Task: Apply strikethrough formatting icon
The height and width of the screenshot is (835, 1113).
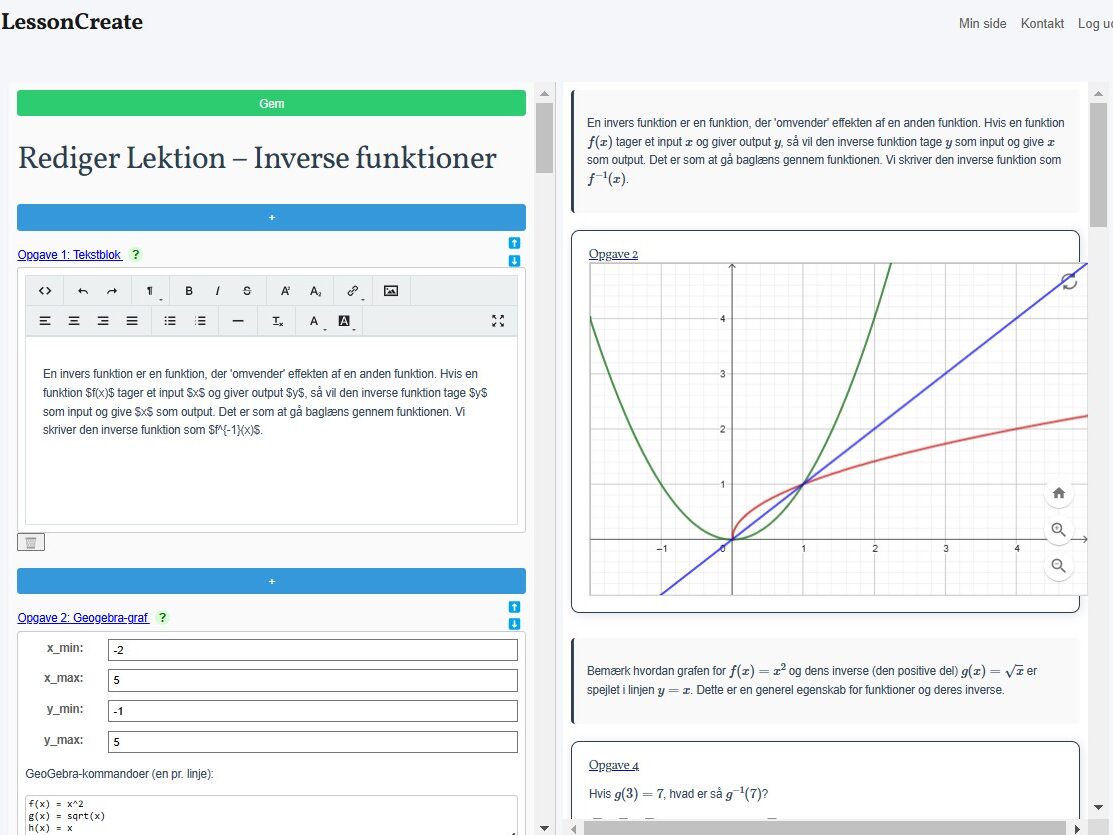Action: tap(247, 291)
